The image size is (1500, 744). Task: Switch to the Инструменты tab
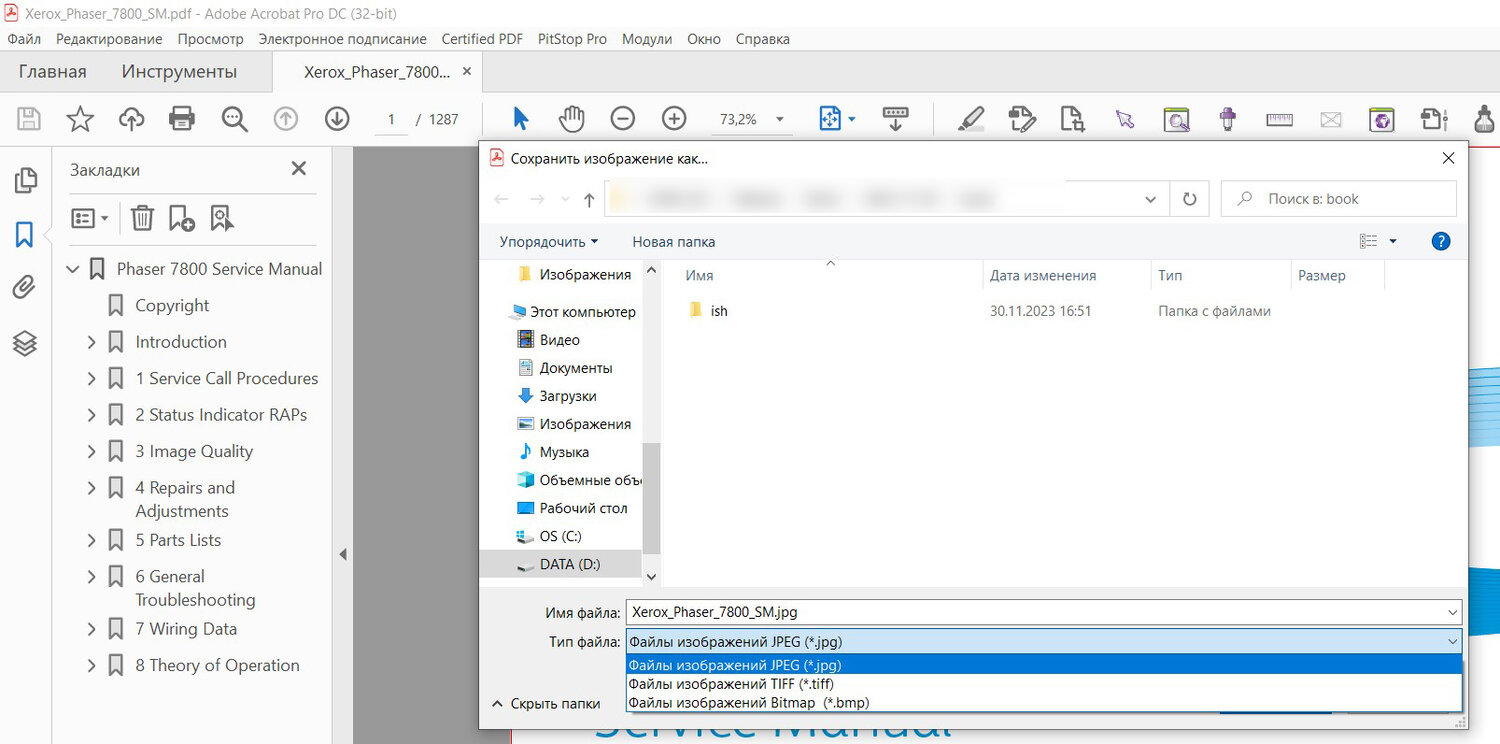[179, 72]
